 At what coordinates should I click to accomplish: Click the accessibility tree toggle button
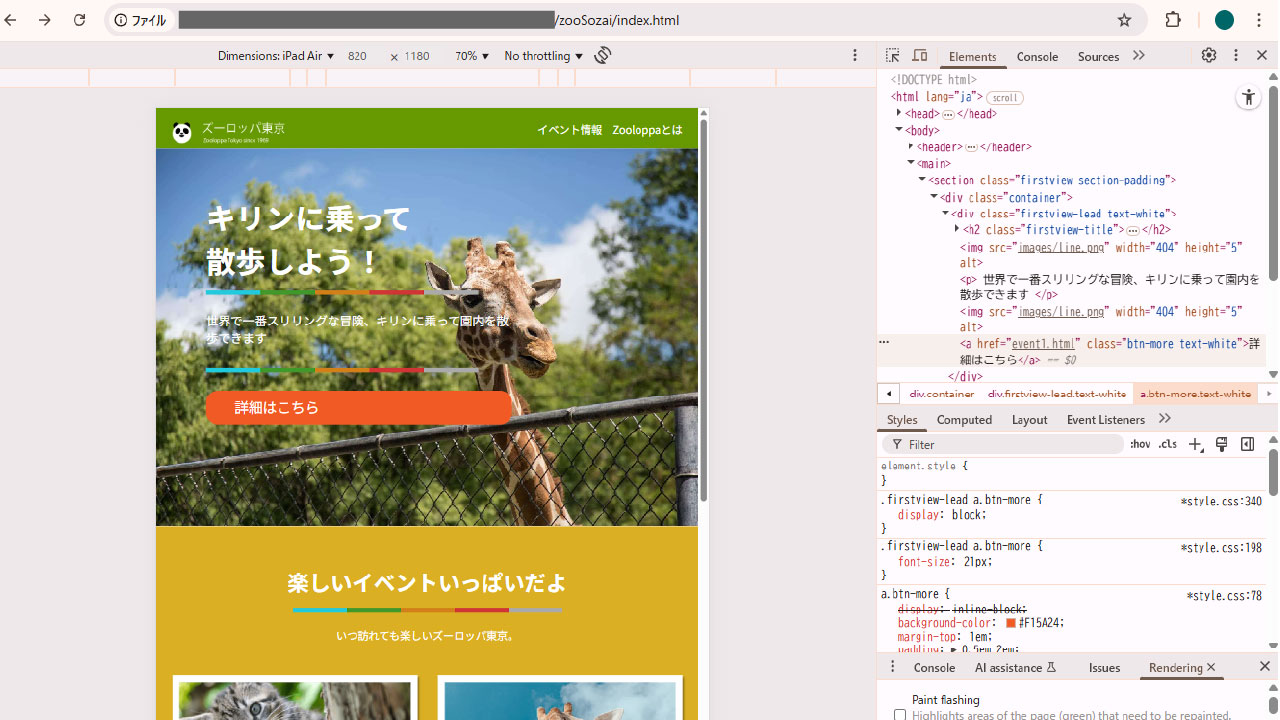pyautogui.click(x=1248, y=97)
